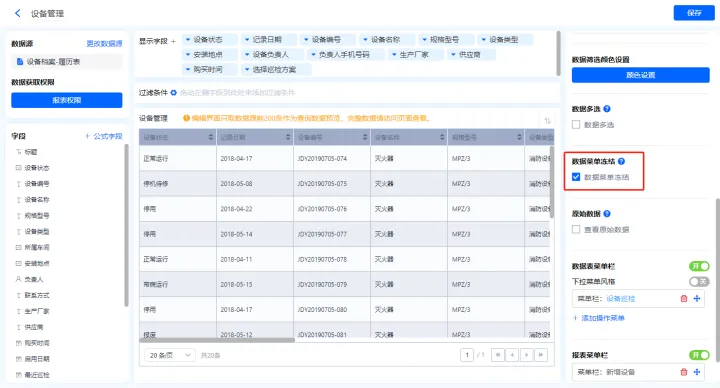The height and width of the screenshot is (388, 720).
Task: Click the 公式字段 link
Action: coord(104,136)
